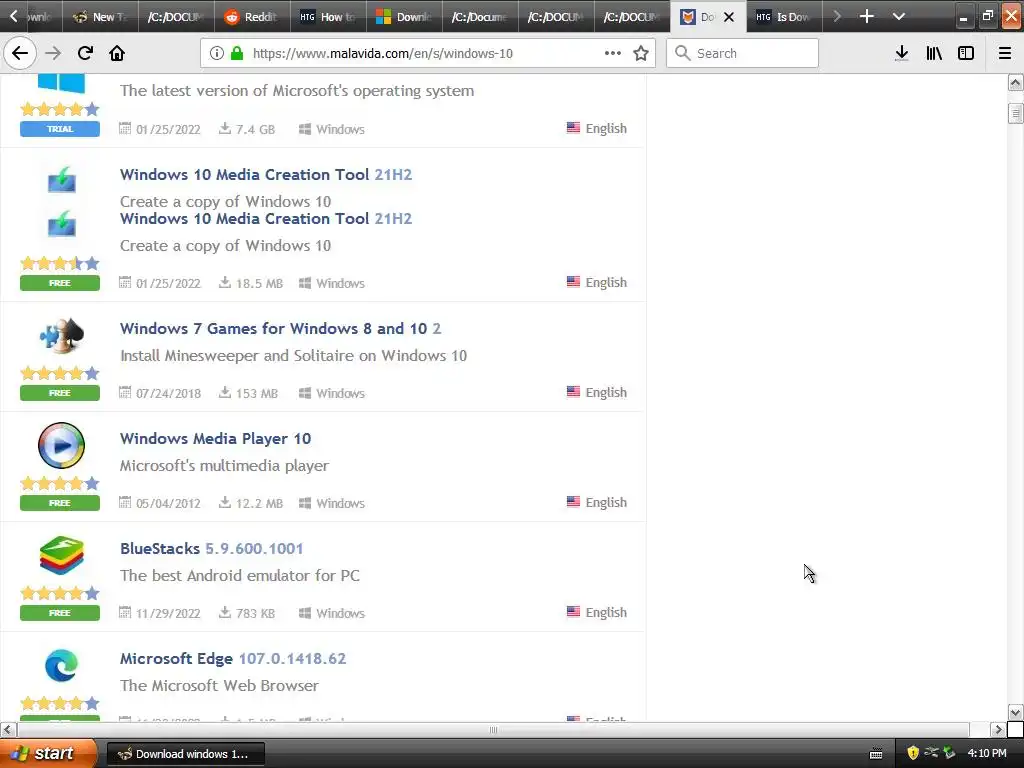Switch to the Microsoft Download tab
Viewport: 1024px width, 768px height.
click(404, 16)
